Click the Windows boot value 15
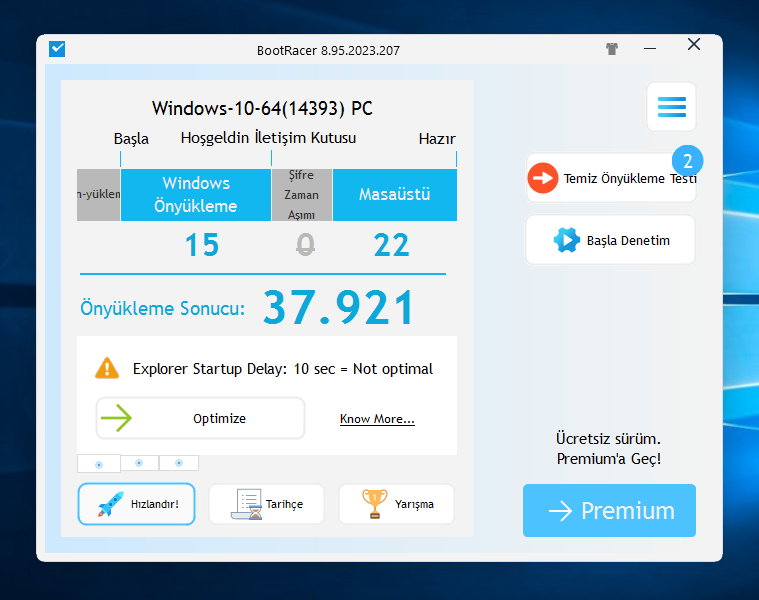 202,245
